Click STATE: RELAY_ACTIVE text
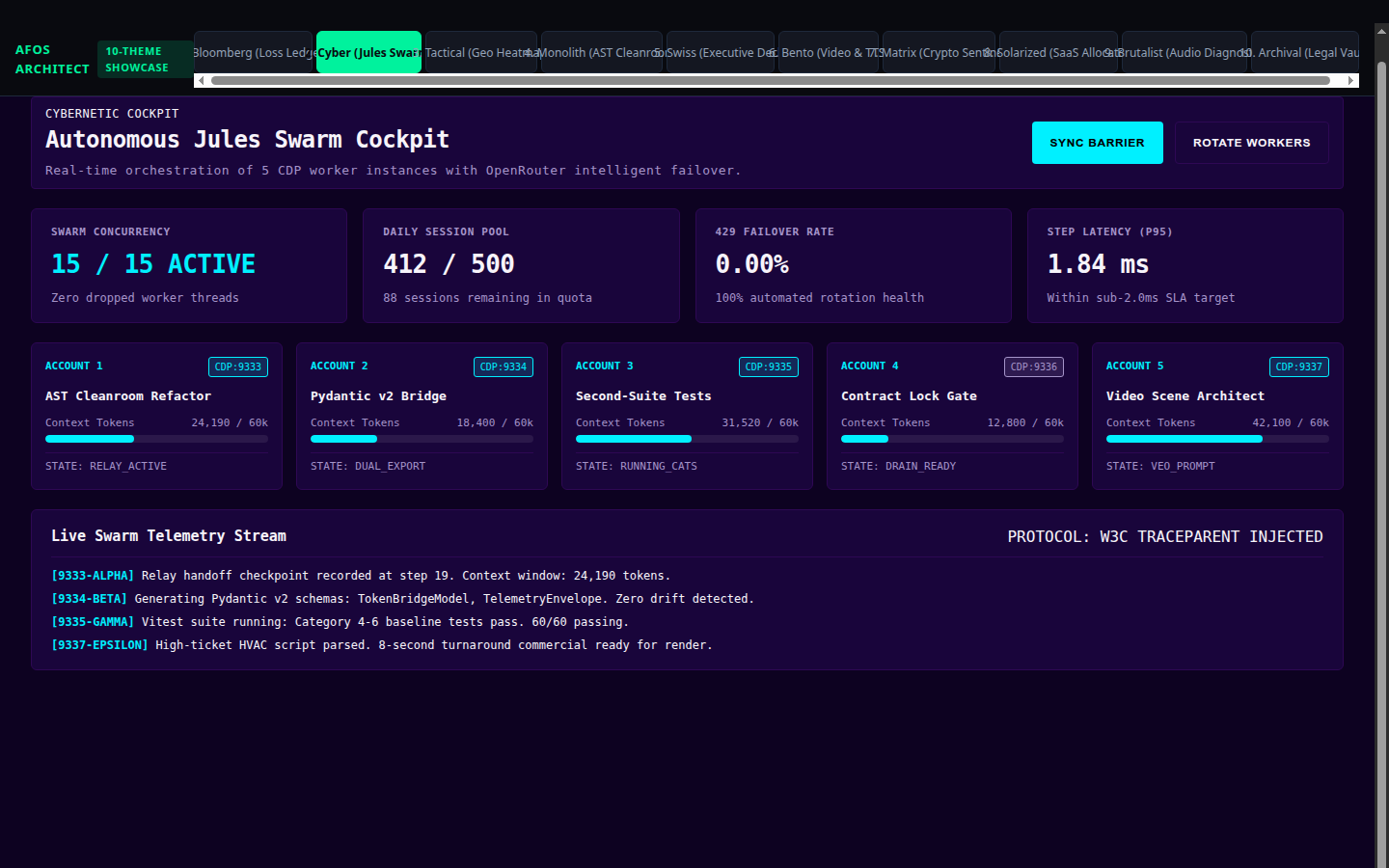This screenshot has width=1389, height=868. [x=106, y=466]
